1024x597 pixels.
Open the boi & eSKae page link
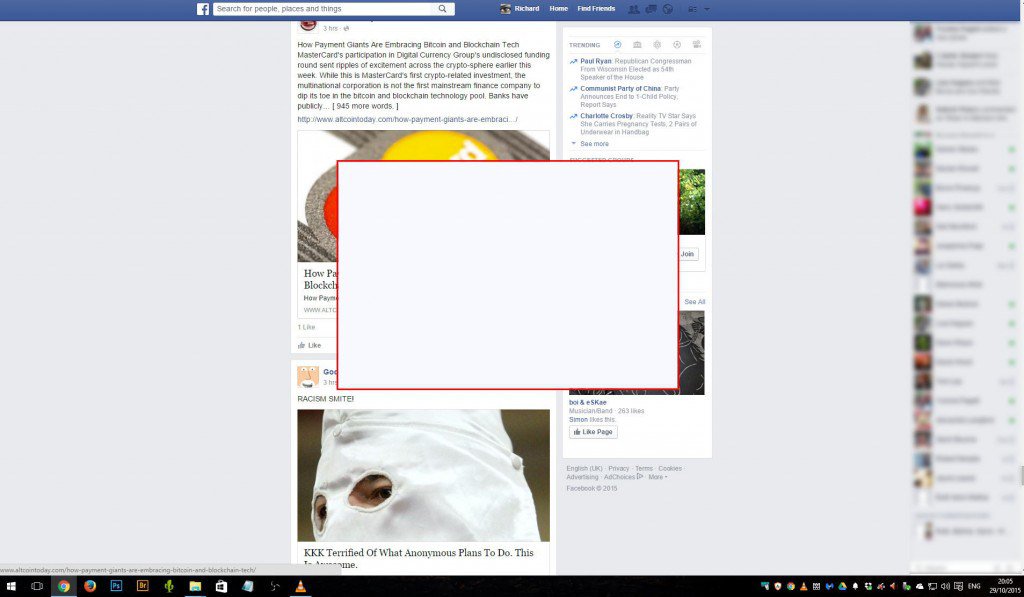tap(588, 402)
